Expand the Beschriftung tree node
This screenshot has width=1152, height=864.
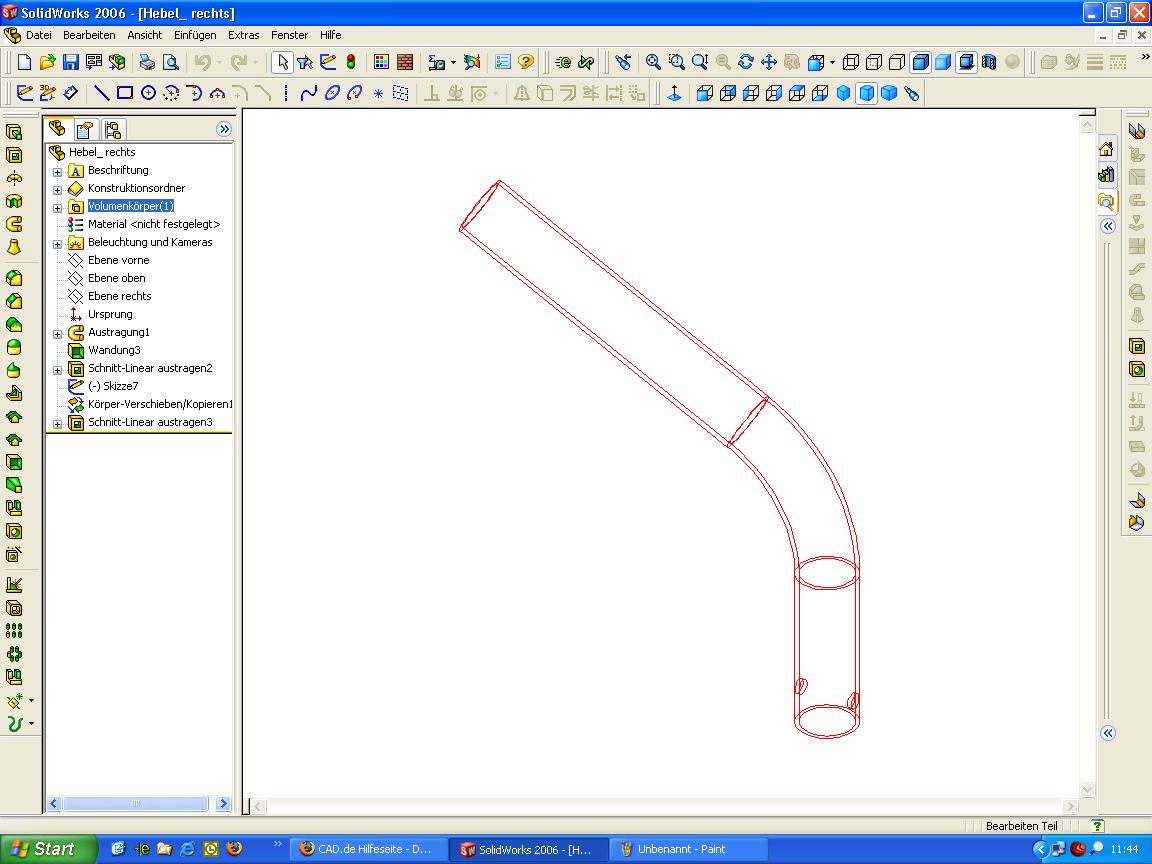[57, 172]
